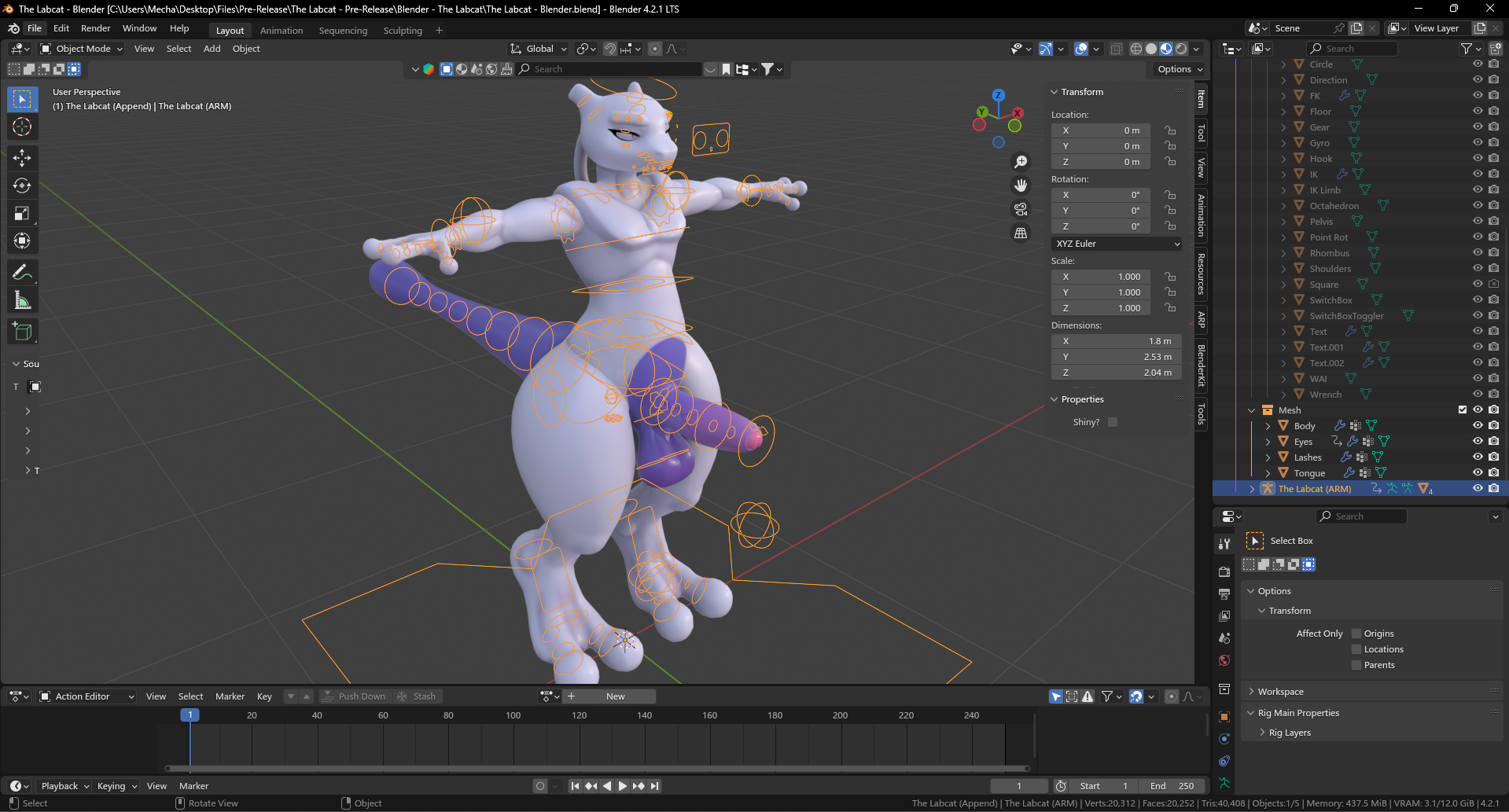
Task: Open the Object Data armature properties icon
Action: pos(1224,783)
